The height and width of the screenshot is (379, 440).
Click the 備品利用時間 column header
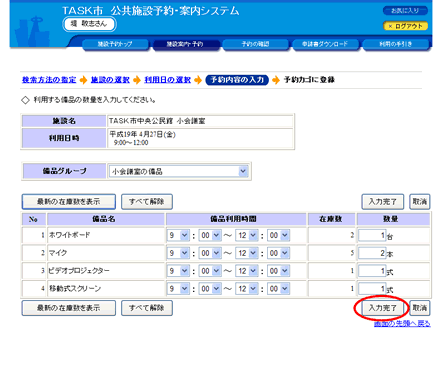pos(236,219)
